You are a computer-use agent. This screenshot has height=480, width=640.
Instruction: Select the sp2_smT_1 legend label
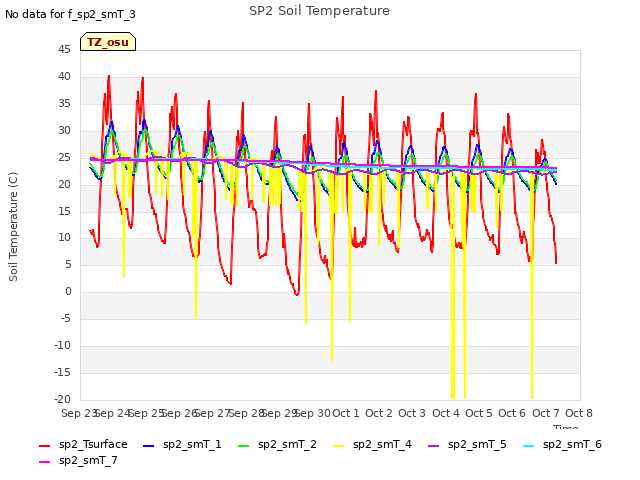[192, 444]
